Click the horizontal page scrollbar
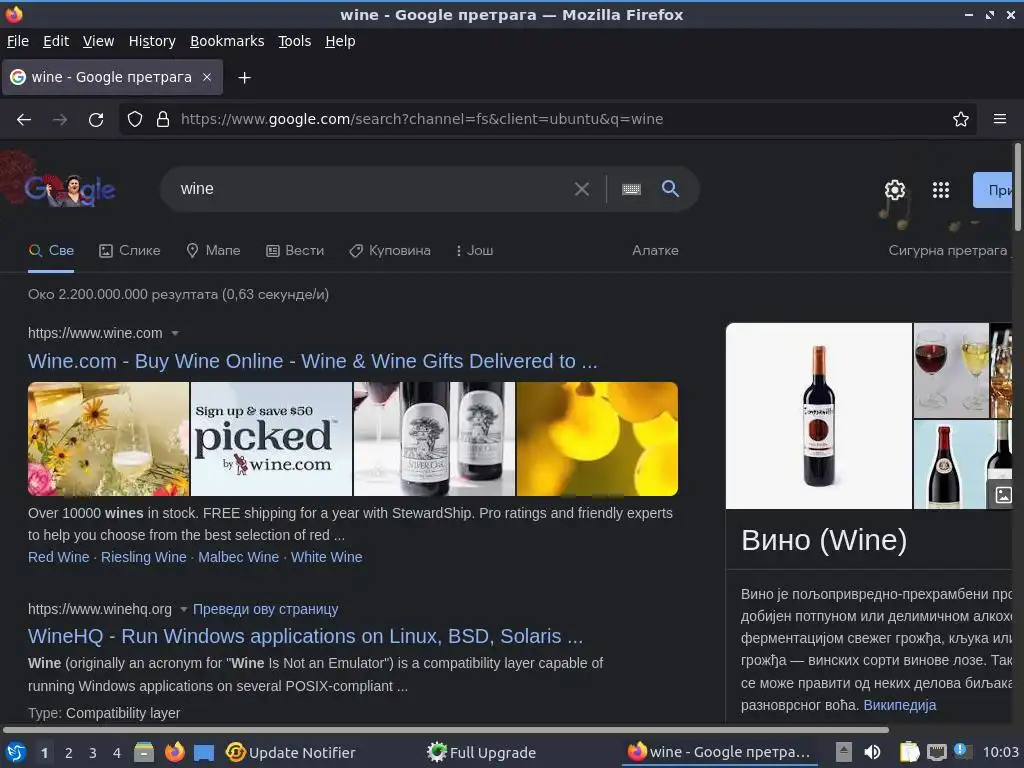 pyautogui.click(x=445, y=729)
